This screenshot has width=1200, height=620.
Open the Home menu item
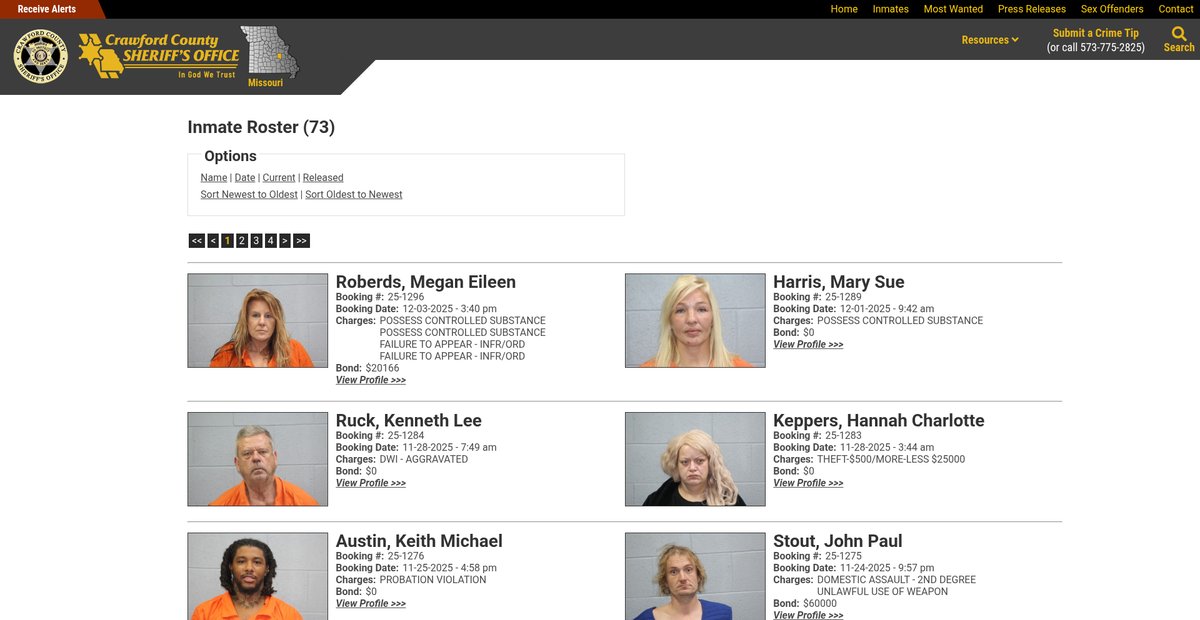tap(844, 9)
